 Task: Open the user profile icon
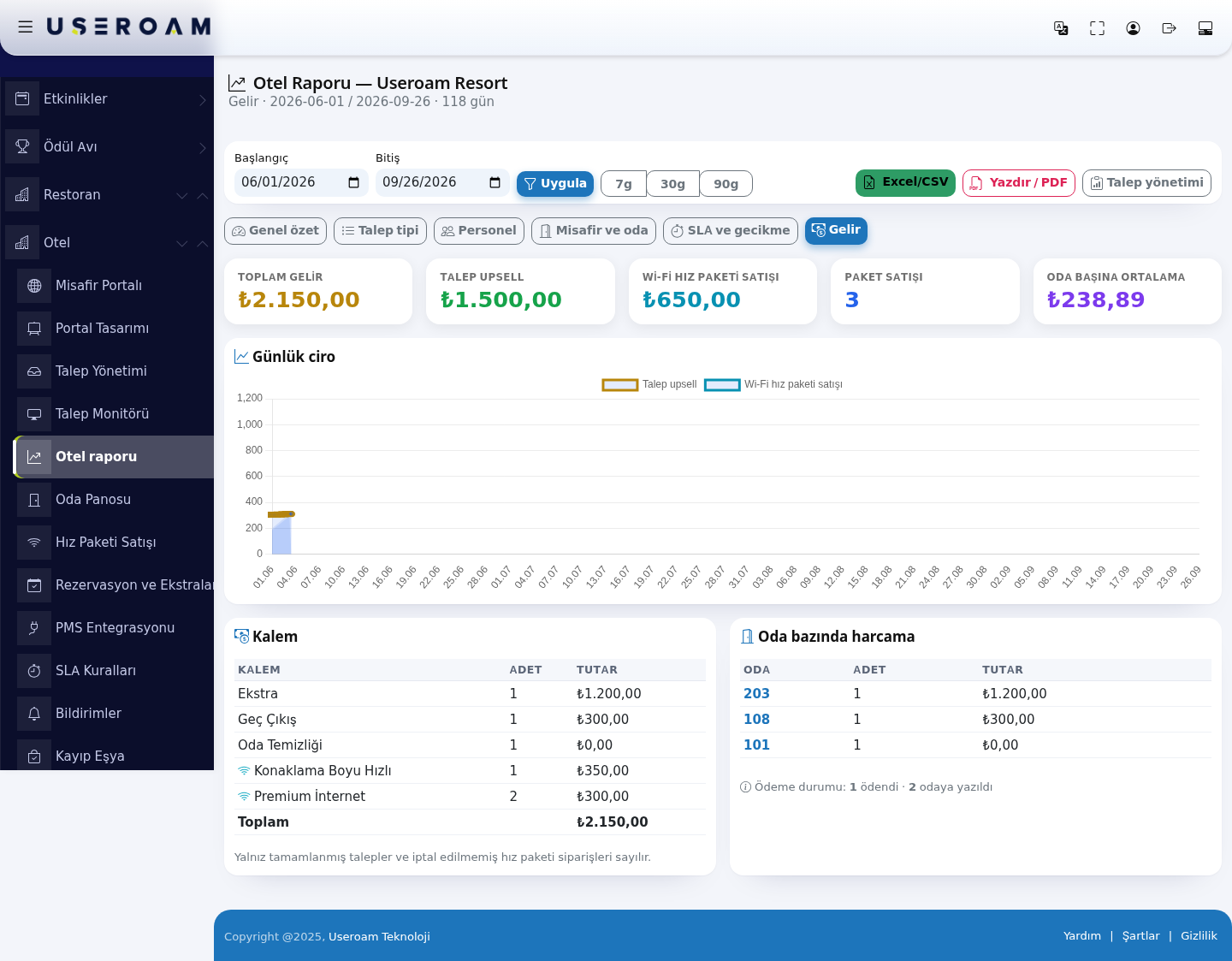pos(1133,28)
